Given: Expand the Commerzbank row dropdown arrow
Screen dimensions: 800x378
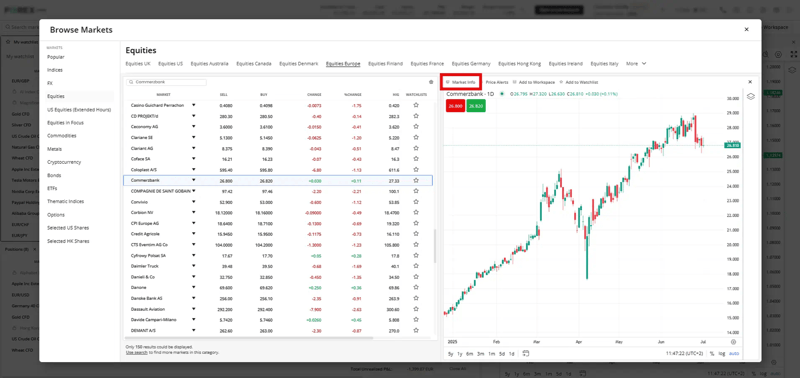Looking at the screenshot, I should pyautogui.click(x=193, y=180).
